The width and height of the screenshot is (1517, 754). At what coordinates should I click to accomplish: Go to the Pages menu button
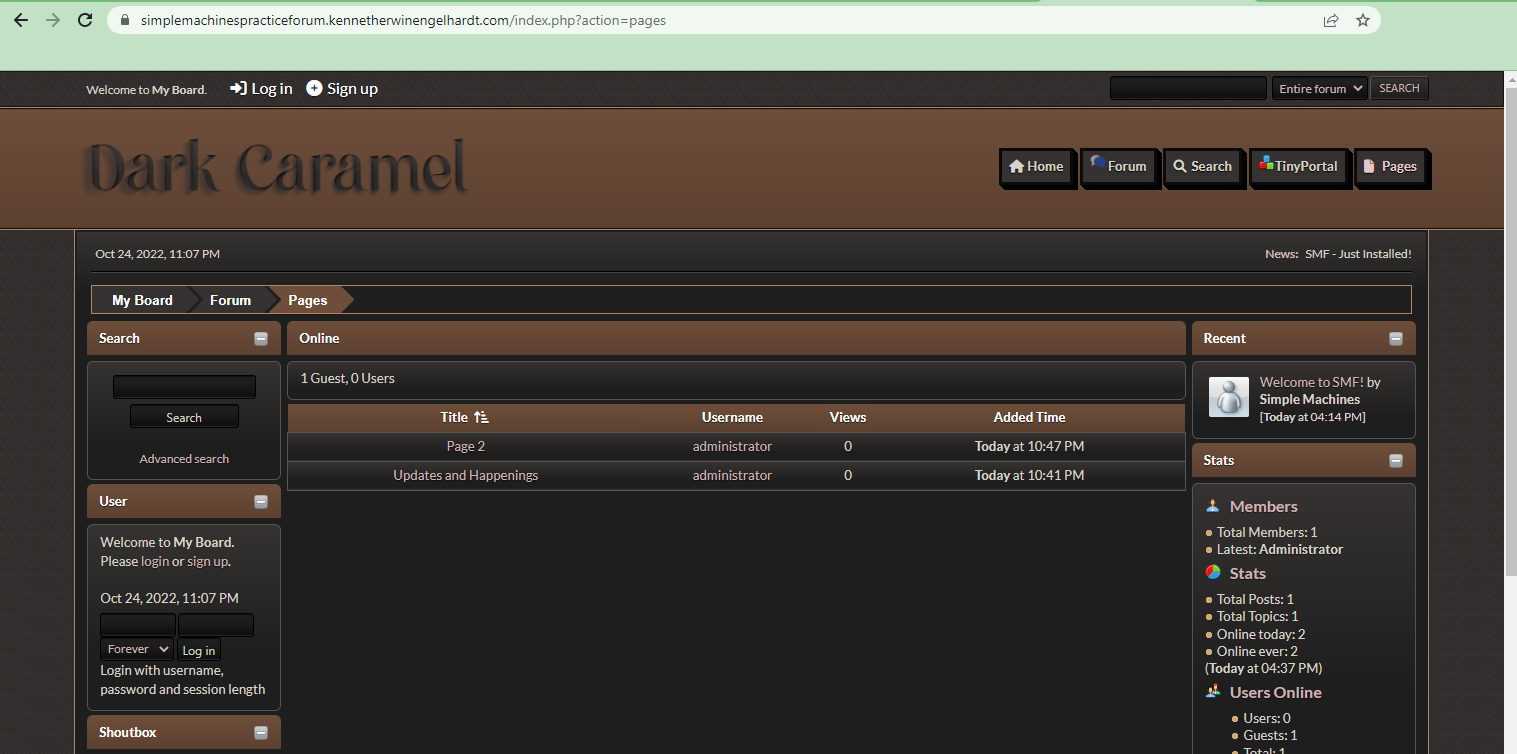click(1389, 167)
